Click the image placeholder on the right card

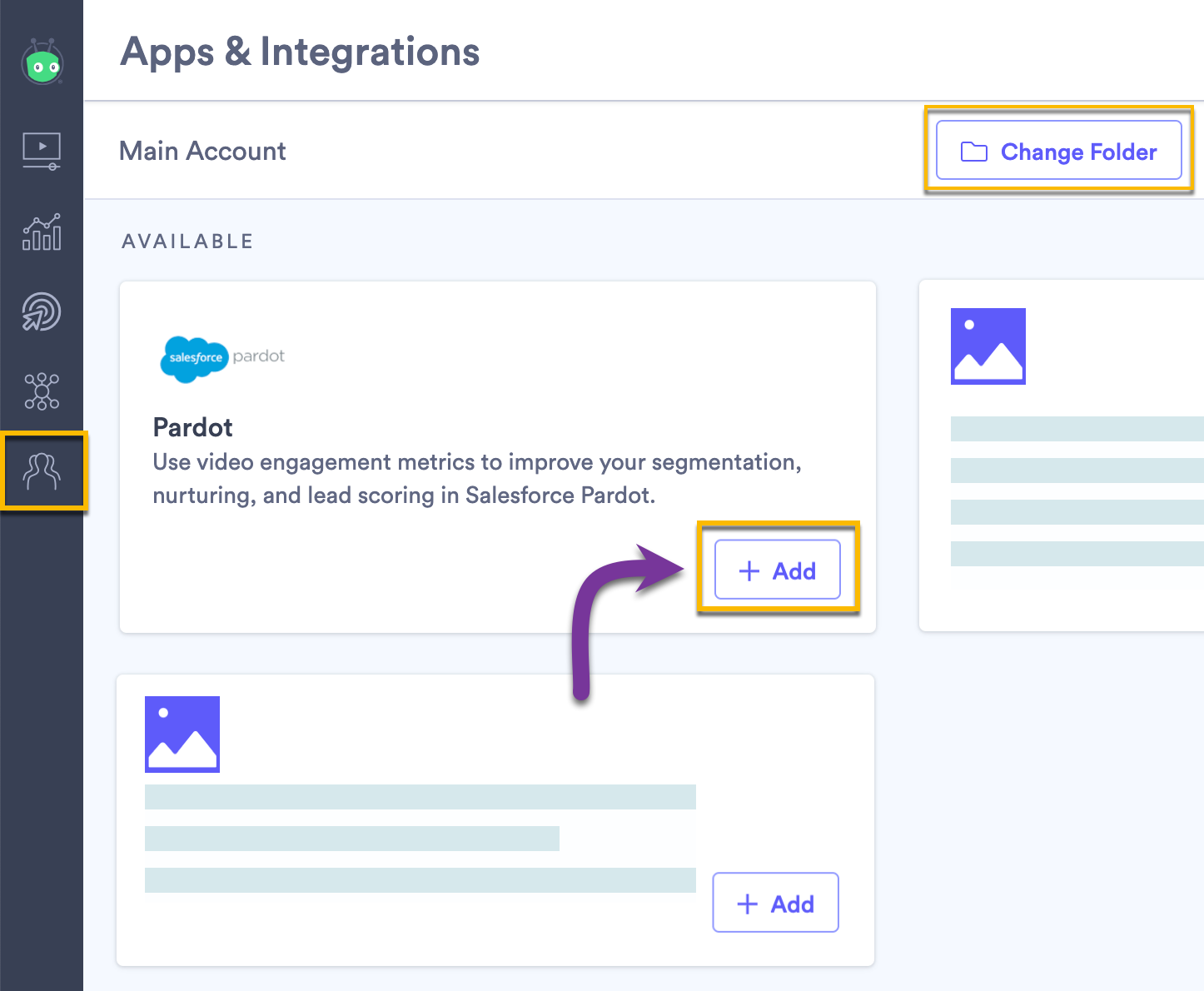pyautogui.click(x=988, y=346)
